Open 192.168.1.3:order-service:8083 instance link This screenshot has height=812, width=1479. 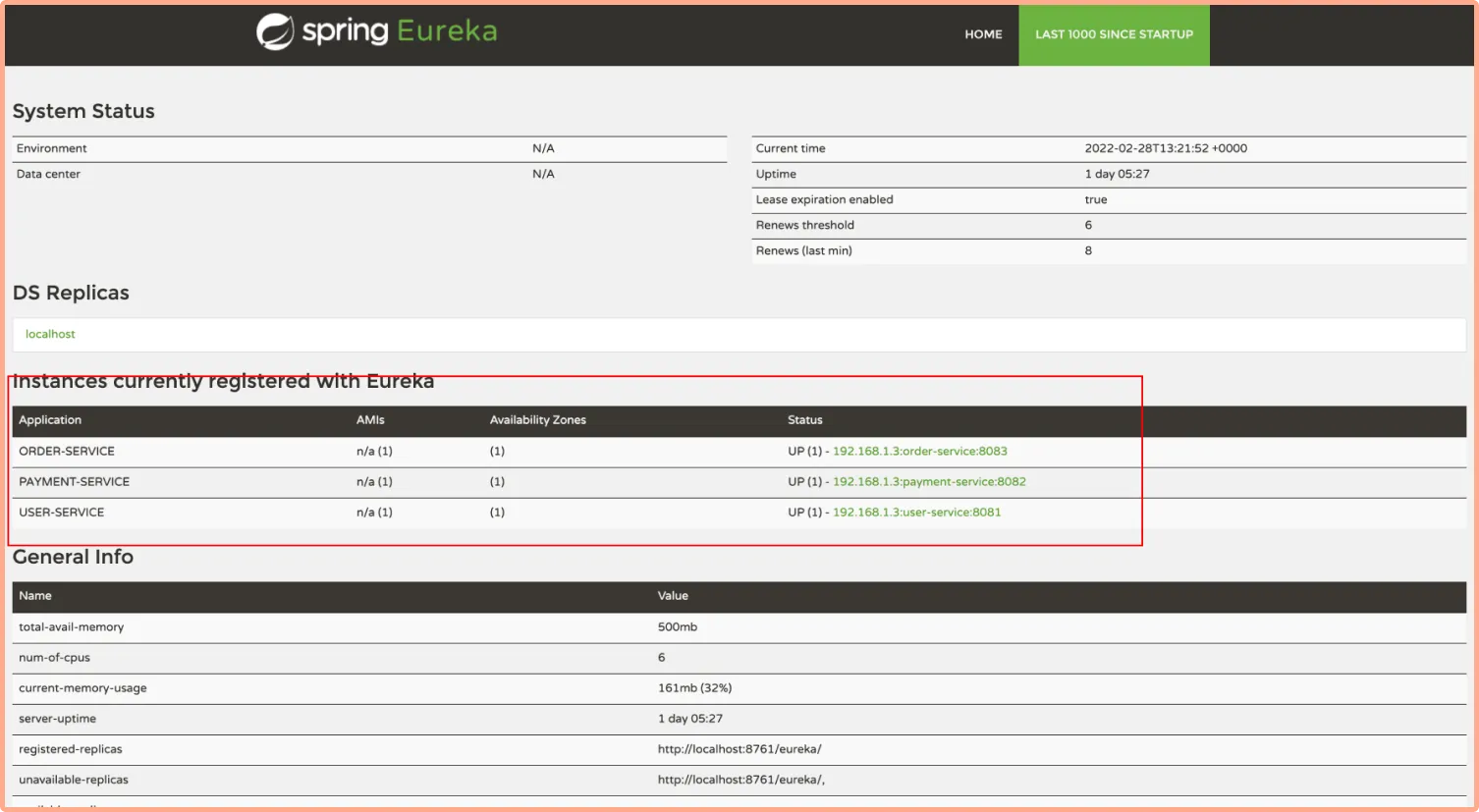coord(920,451)
